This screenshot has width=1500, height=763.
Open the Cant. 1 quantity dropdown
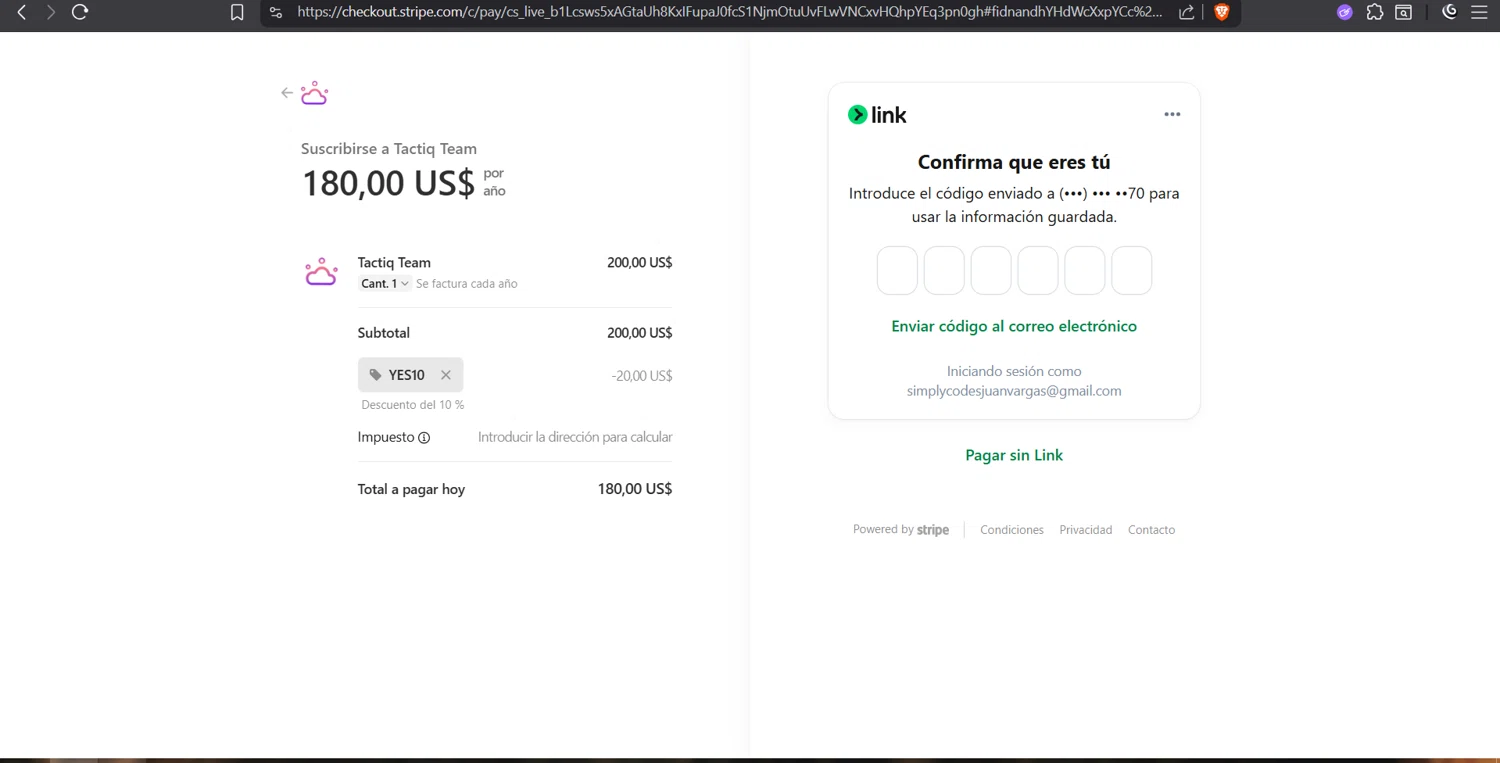(x=385, y=284)
